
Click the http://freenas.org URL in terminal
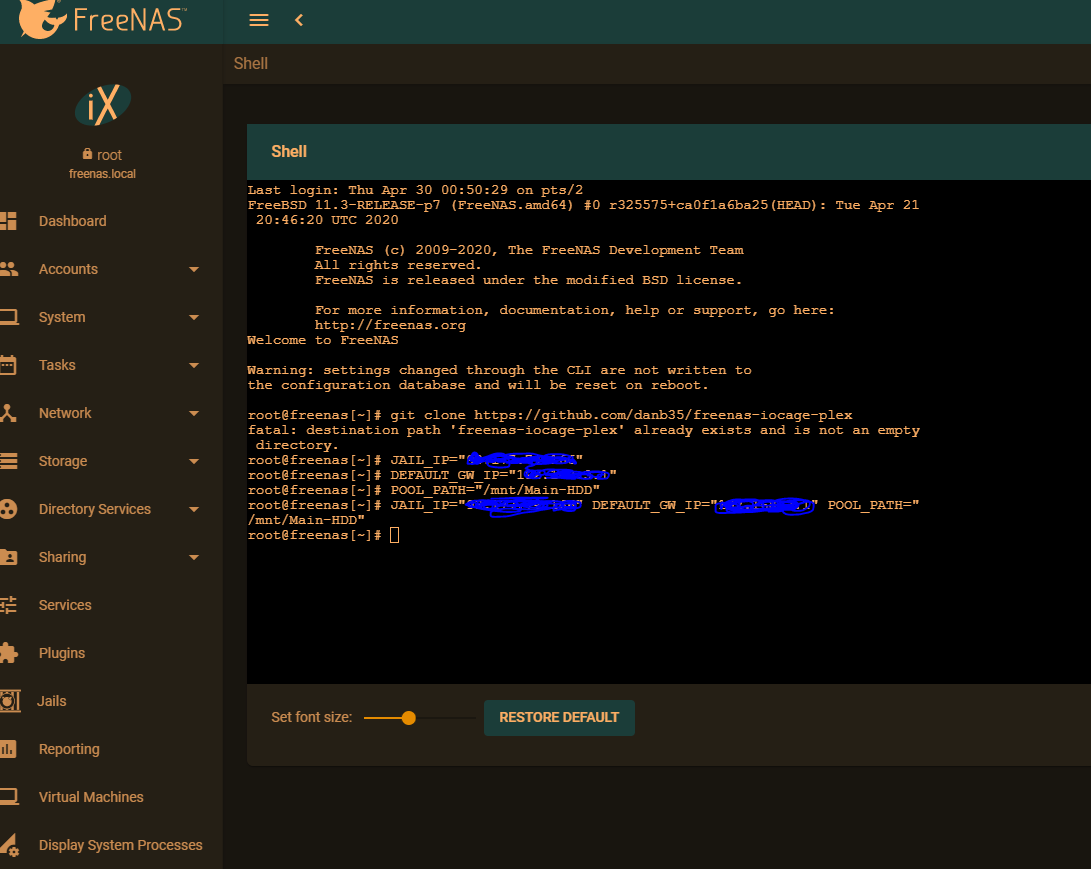coord(390,325)
